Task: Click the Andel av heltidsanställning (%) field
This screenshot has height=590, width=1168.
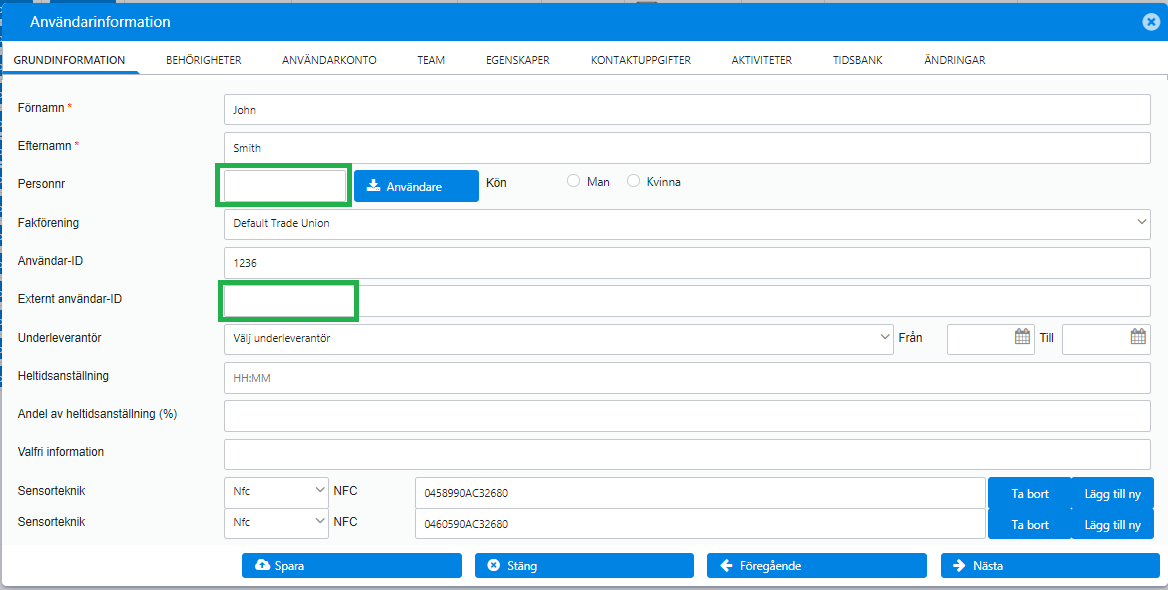Action: click(687, 416)
